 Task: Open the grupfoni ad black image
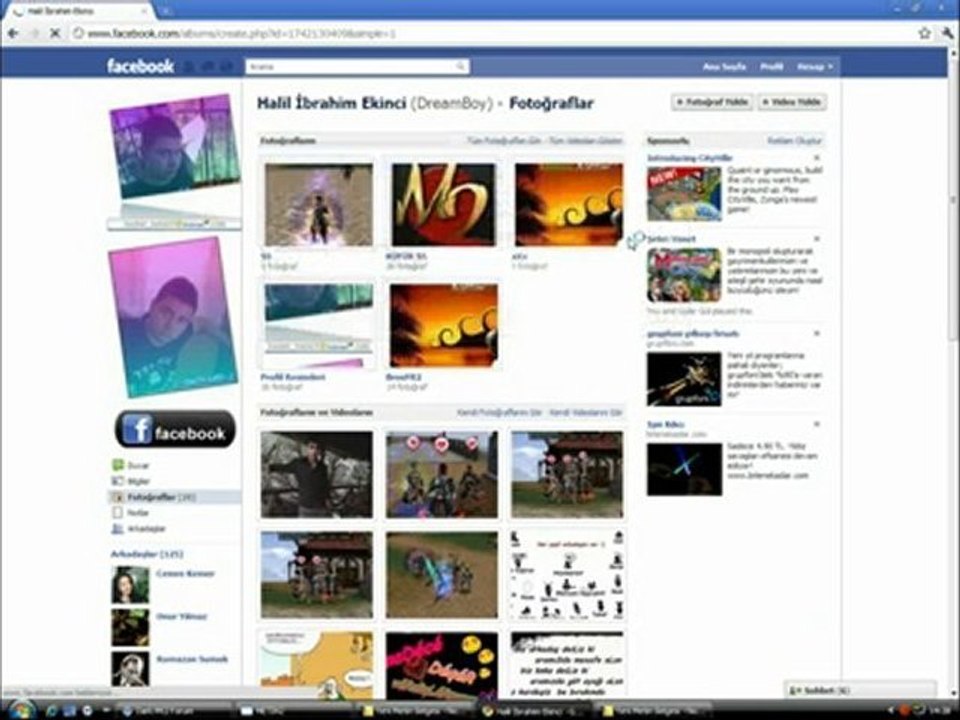point(684,379)
